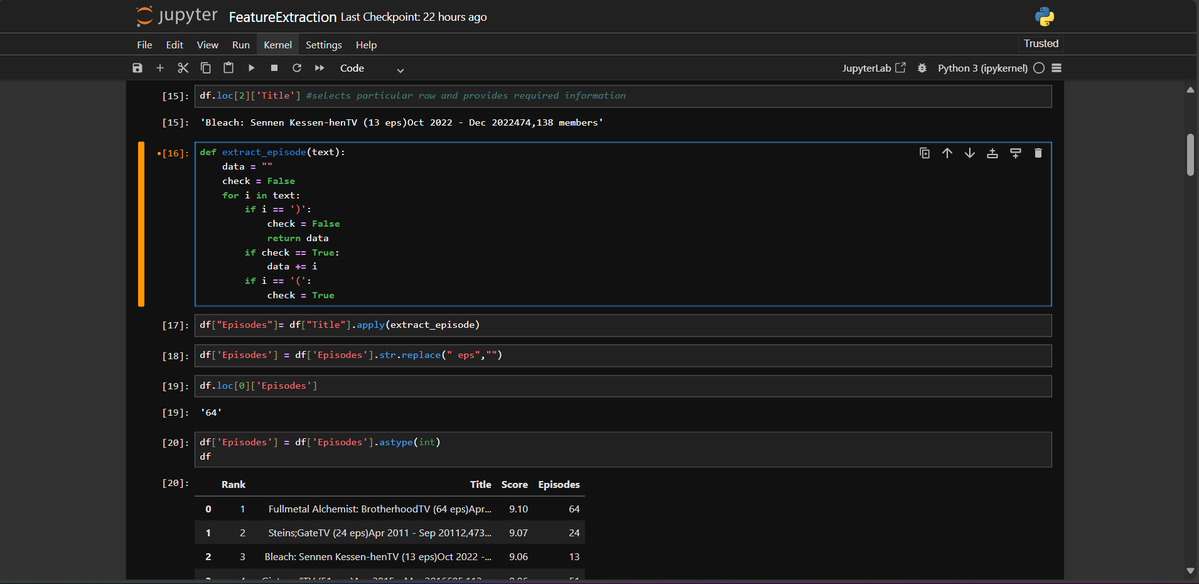Open the View menu
The image size is (1199, 584).
click(207, 45)
